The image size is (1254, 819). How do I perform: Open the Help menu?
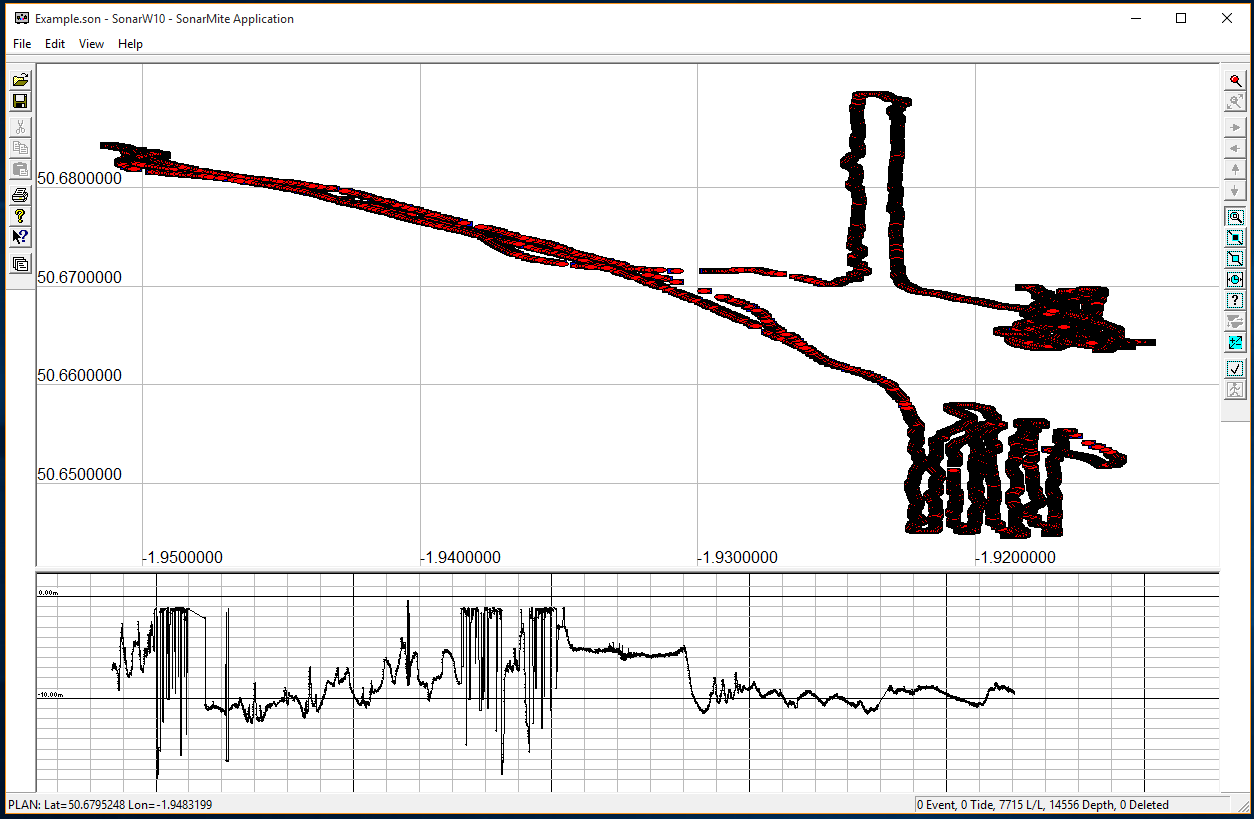coord(130,44)
